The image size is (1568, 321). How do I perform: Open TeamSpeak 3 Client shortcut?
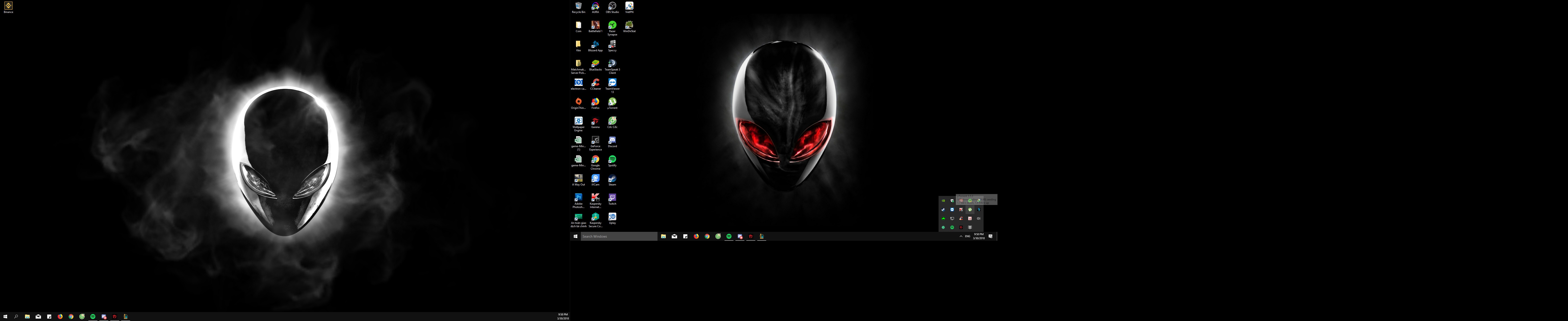[612, 63]
